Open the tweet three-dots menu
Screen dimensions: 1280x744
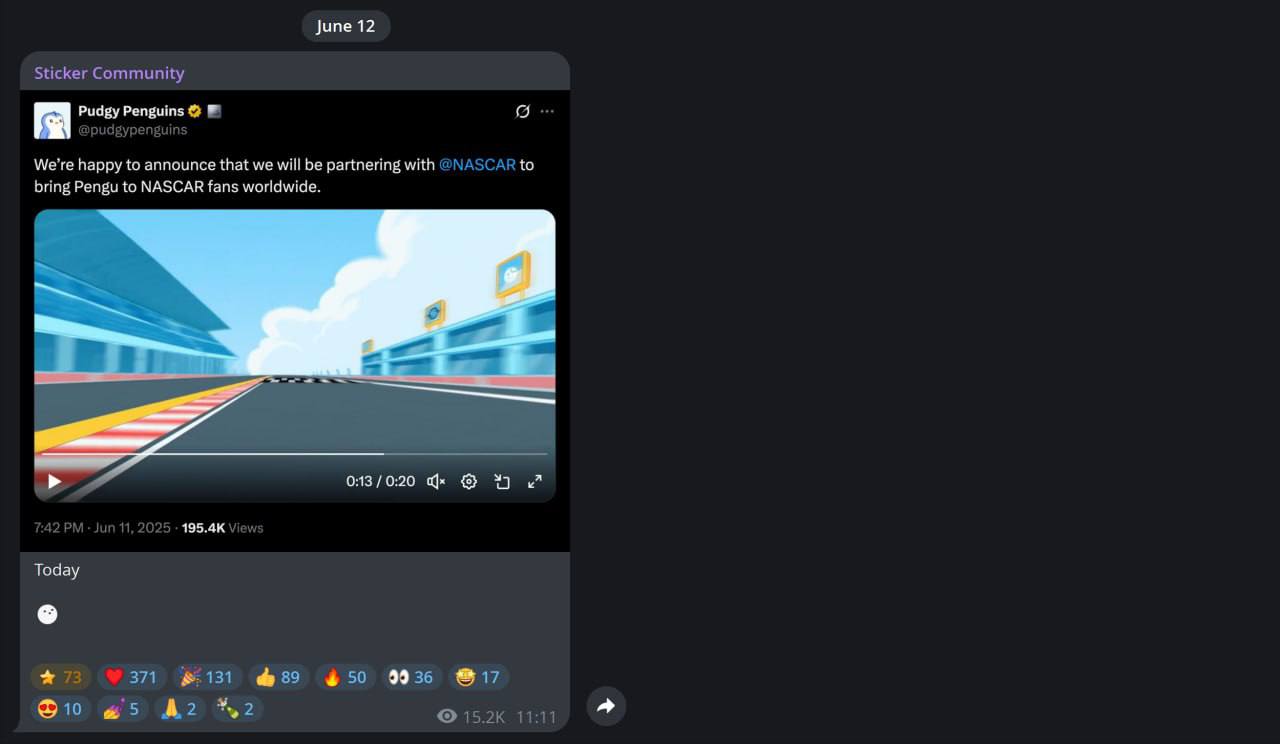[x=547, y=111]
